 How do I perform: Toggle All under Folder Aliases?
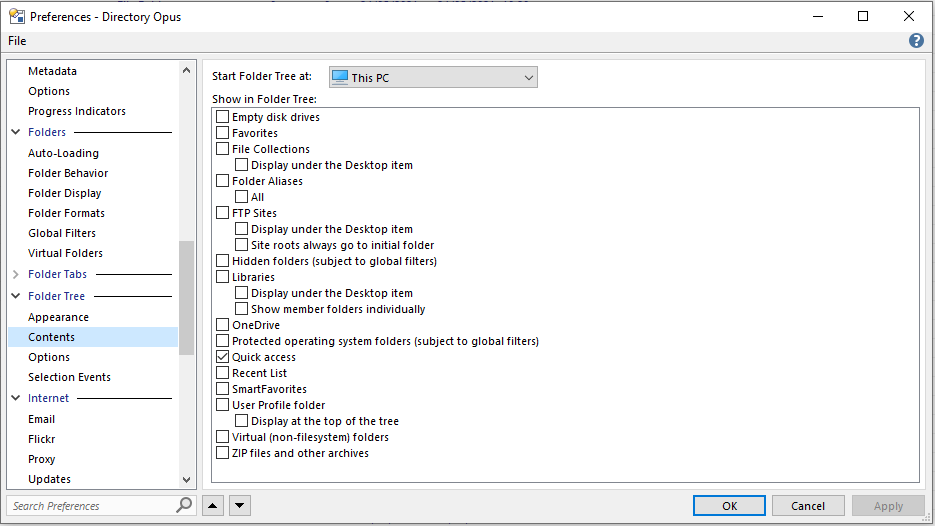[242, 197]
